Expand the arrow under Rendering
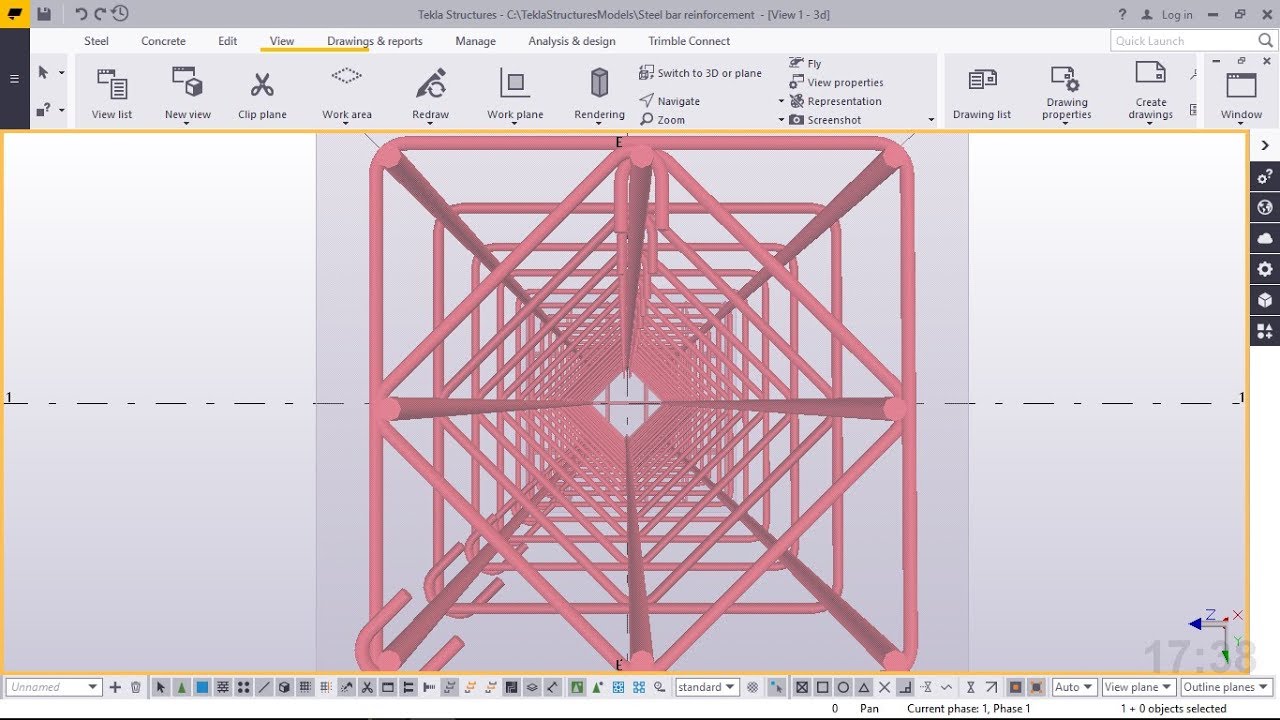The width and height of the screenshot is (1280, 720). point(599,124)
